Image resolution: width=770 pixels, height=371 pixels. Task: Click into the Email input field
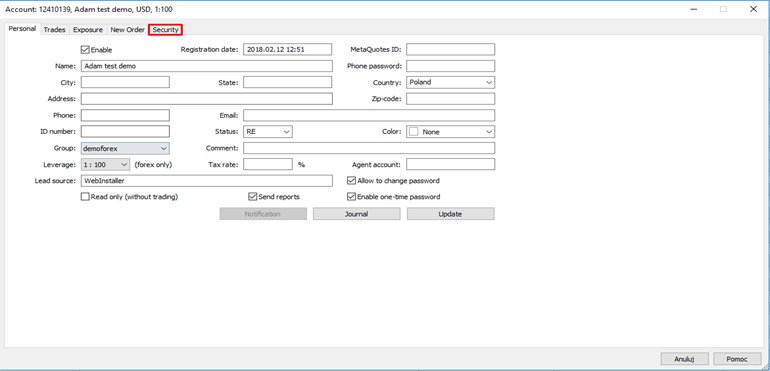[369, 115]
